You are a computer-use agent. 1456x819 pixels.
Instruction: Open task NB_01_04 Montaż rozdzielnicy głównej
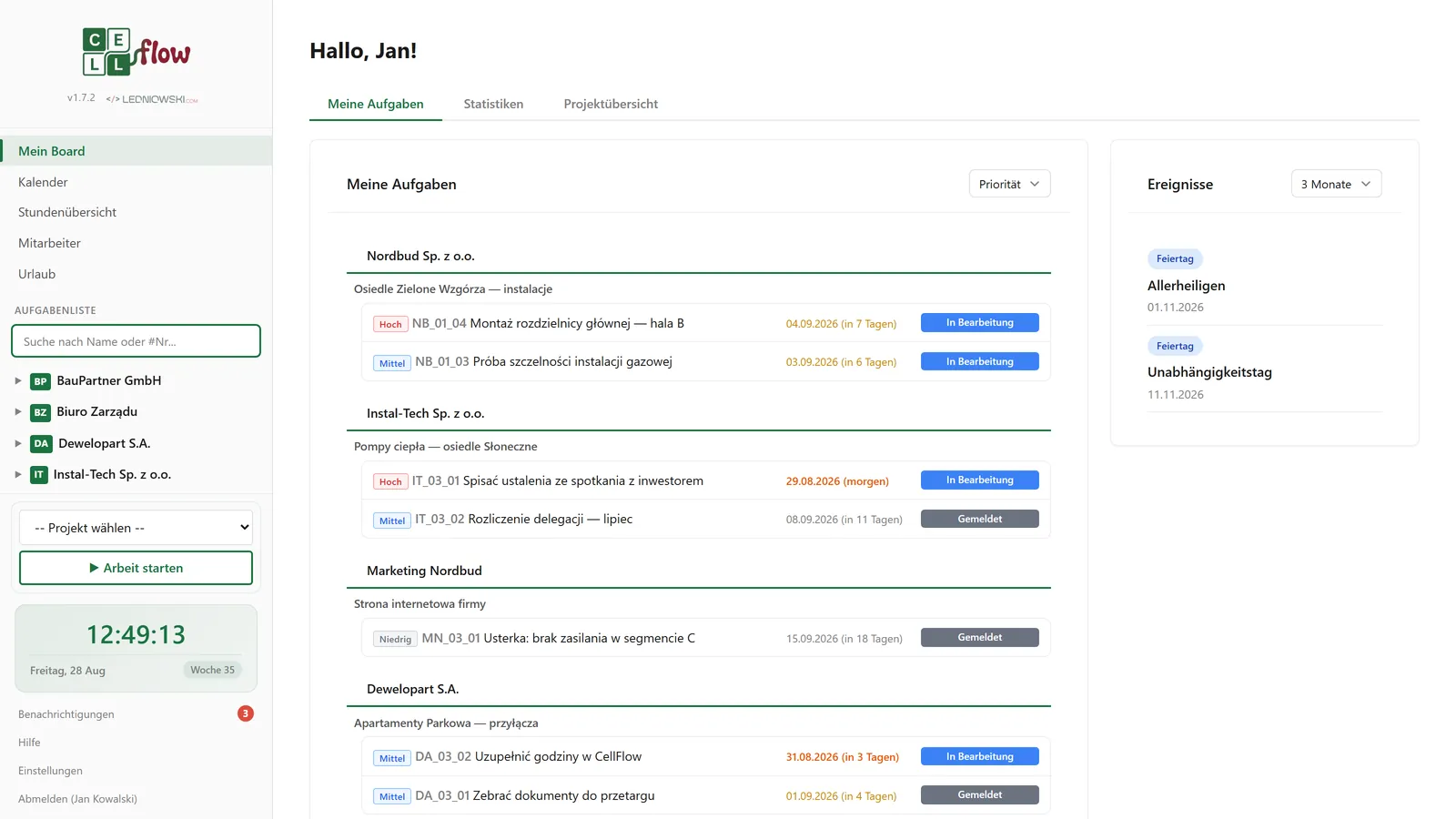coord(548,323)
